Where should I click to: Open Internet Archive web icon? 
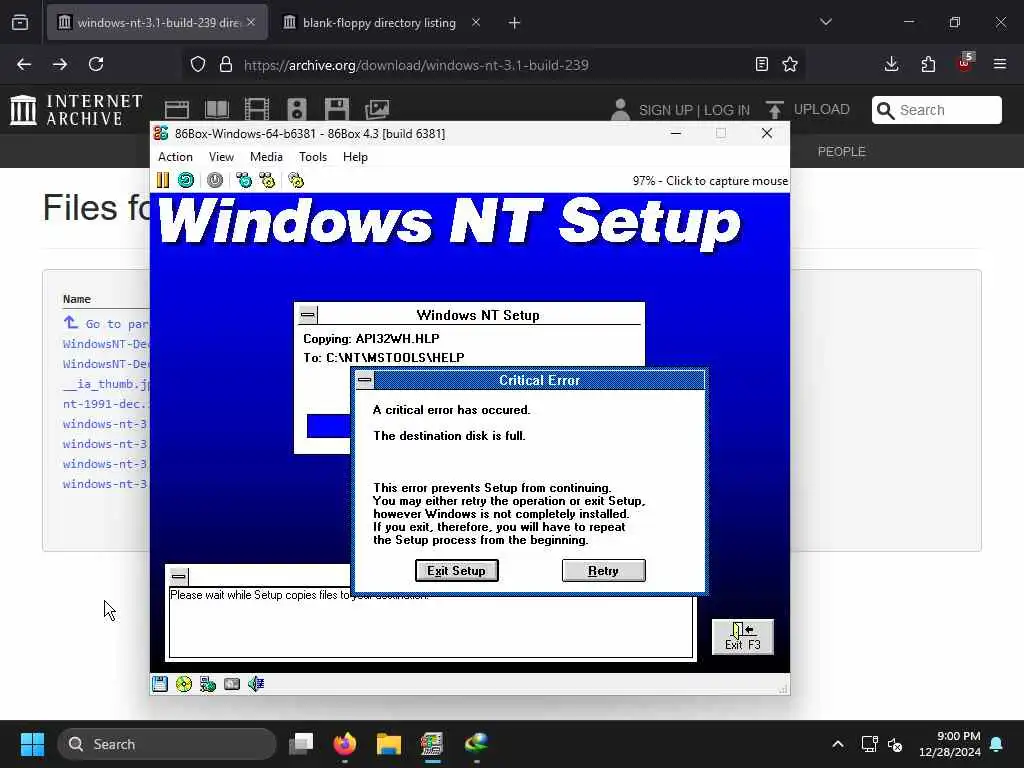click(176, 110)
